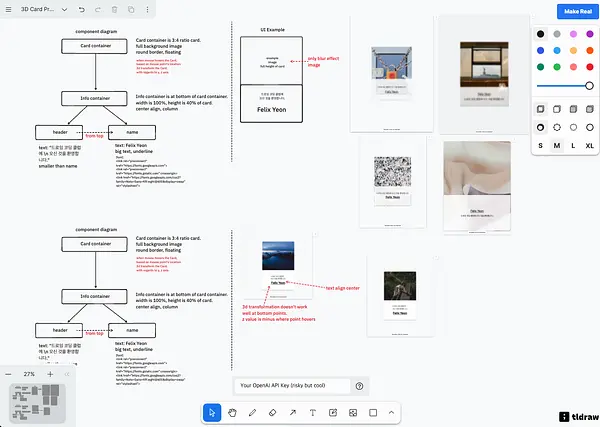Pick the red color swatch
The image size is (600, 427).
click(x=590, y=67)
